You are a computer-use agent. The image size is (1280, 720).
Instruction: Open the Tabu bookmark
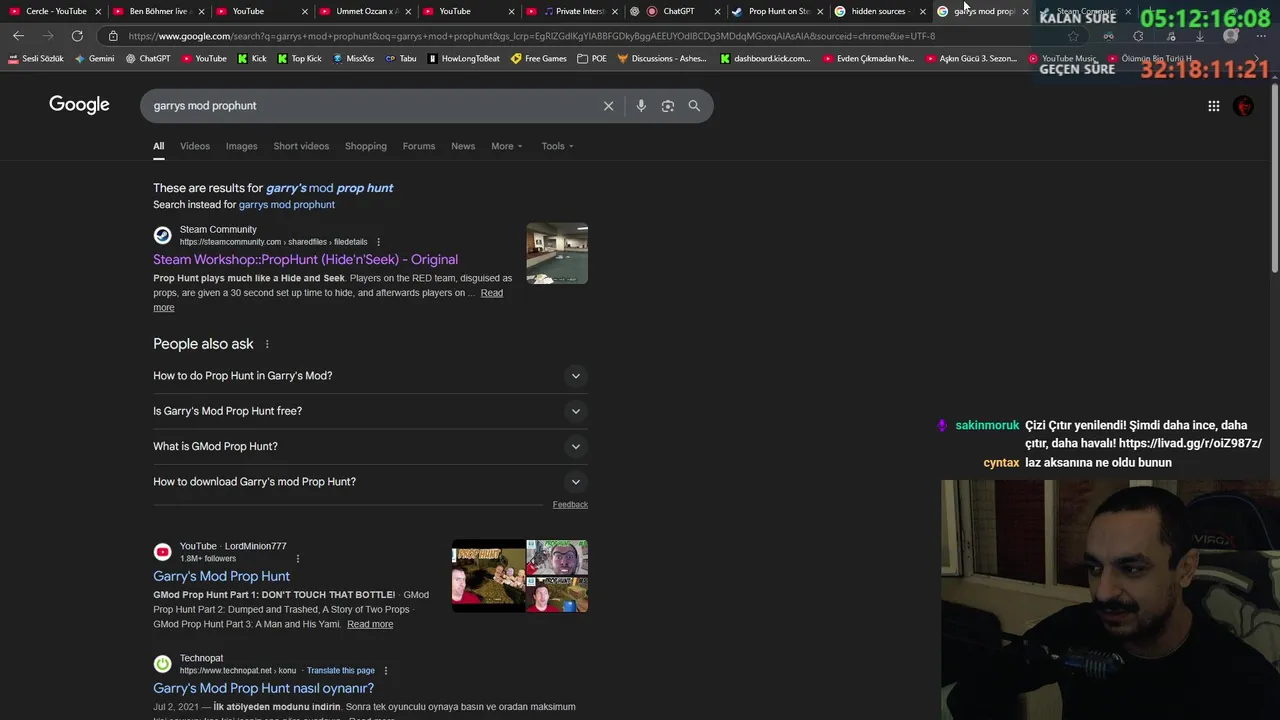click(x=401, y=58)
